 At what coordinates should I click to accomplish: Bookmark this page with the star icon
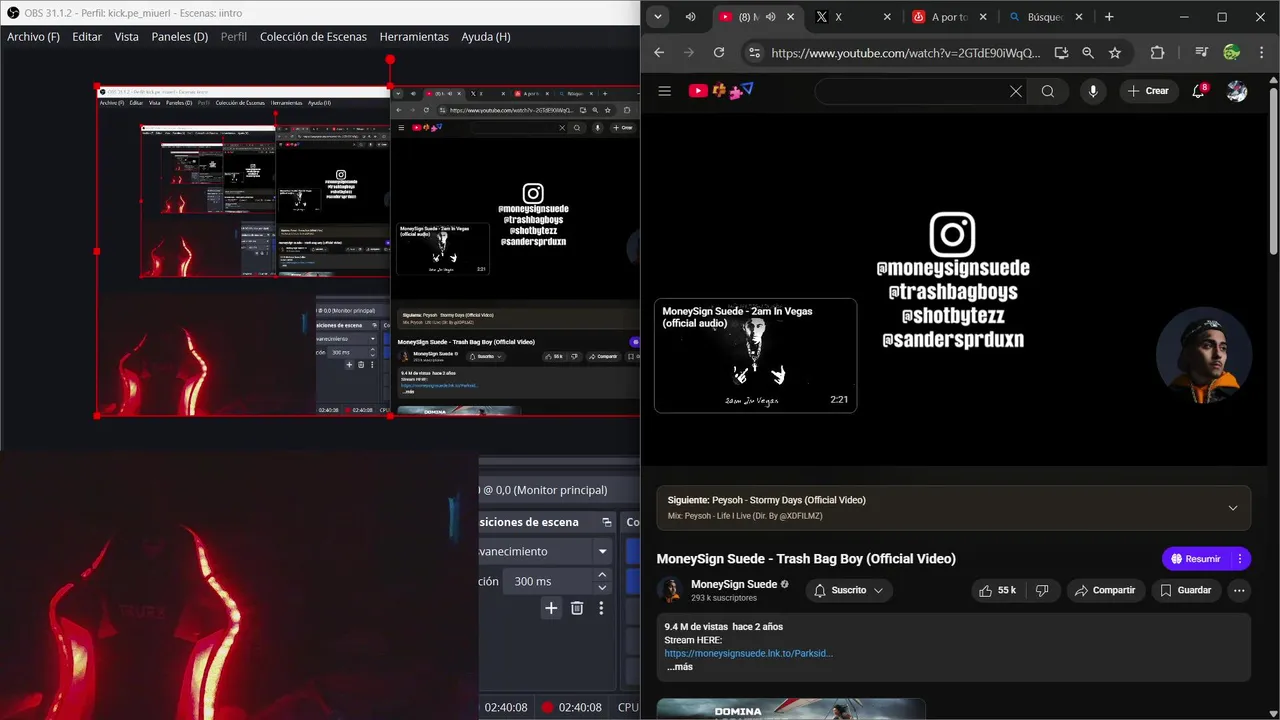1115,53
